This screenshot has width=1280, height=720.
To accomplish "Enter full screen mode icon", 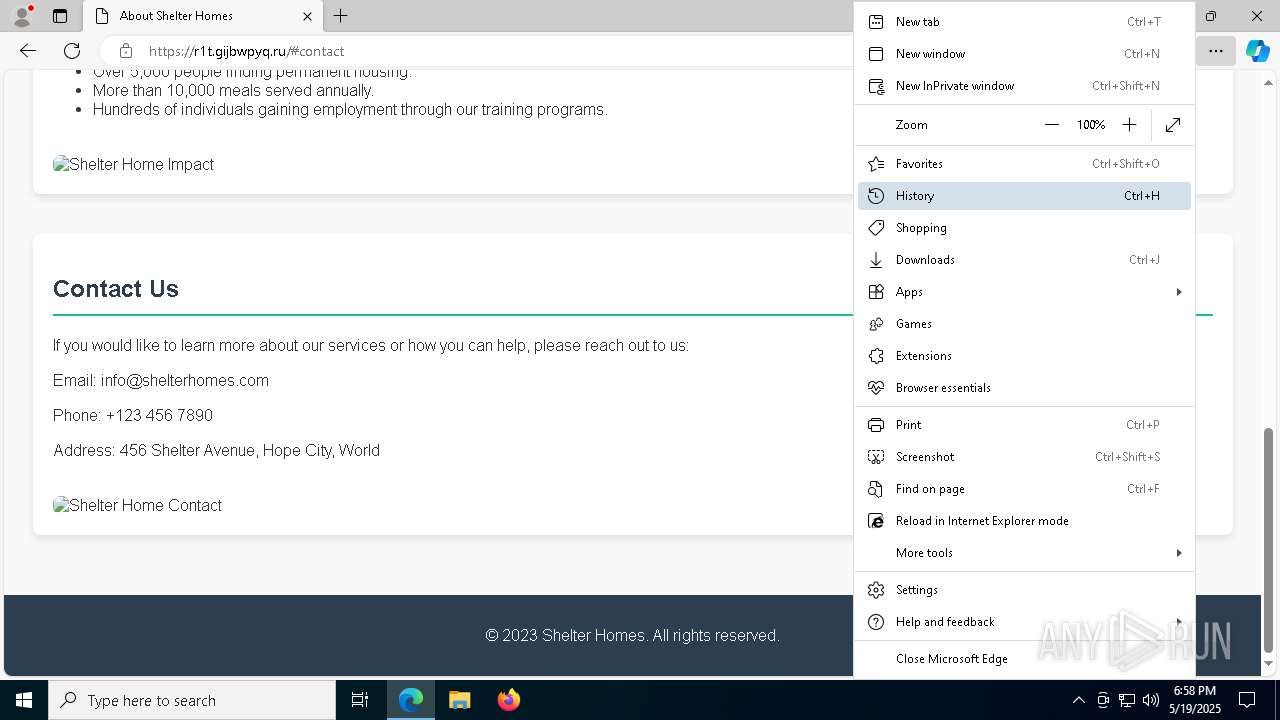I will click(1173, 125).
